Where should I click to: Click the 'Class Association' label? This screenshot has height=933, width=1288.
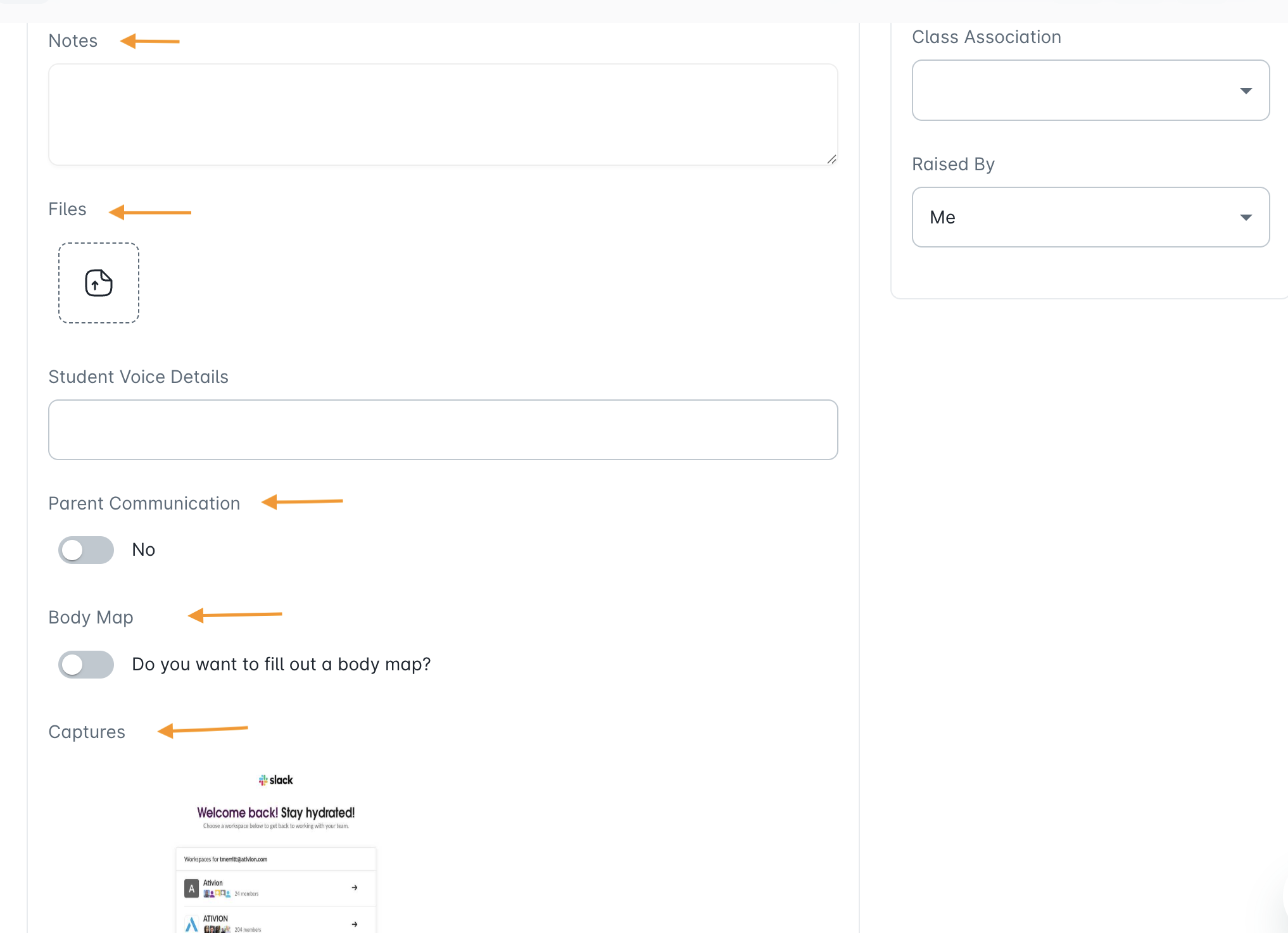[x=987, y=37]
